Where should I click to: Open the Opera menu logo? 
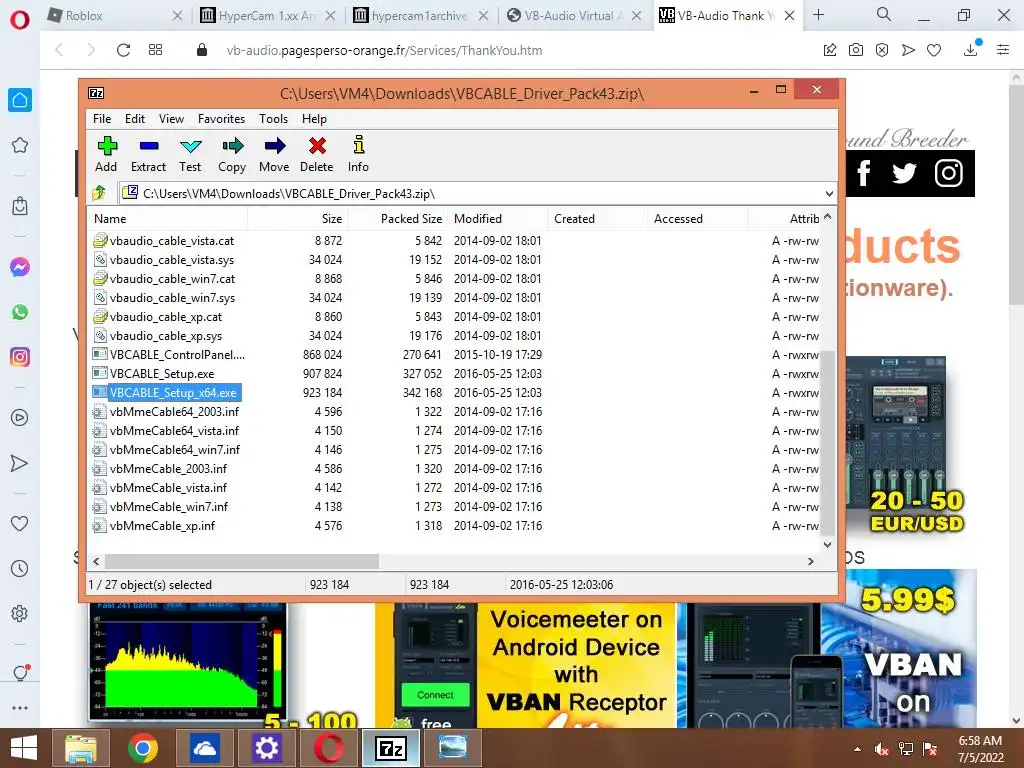click(20, 19)
